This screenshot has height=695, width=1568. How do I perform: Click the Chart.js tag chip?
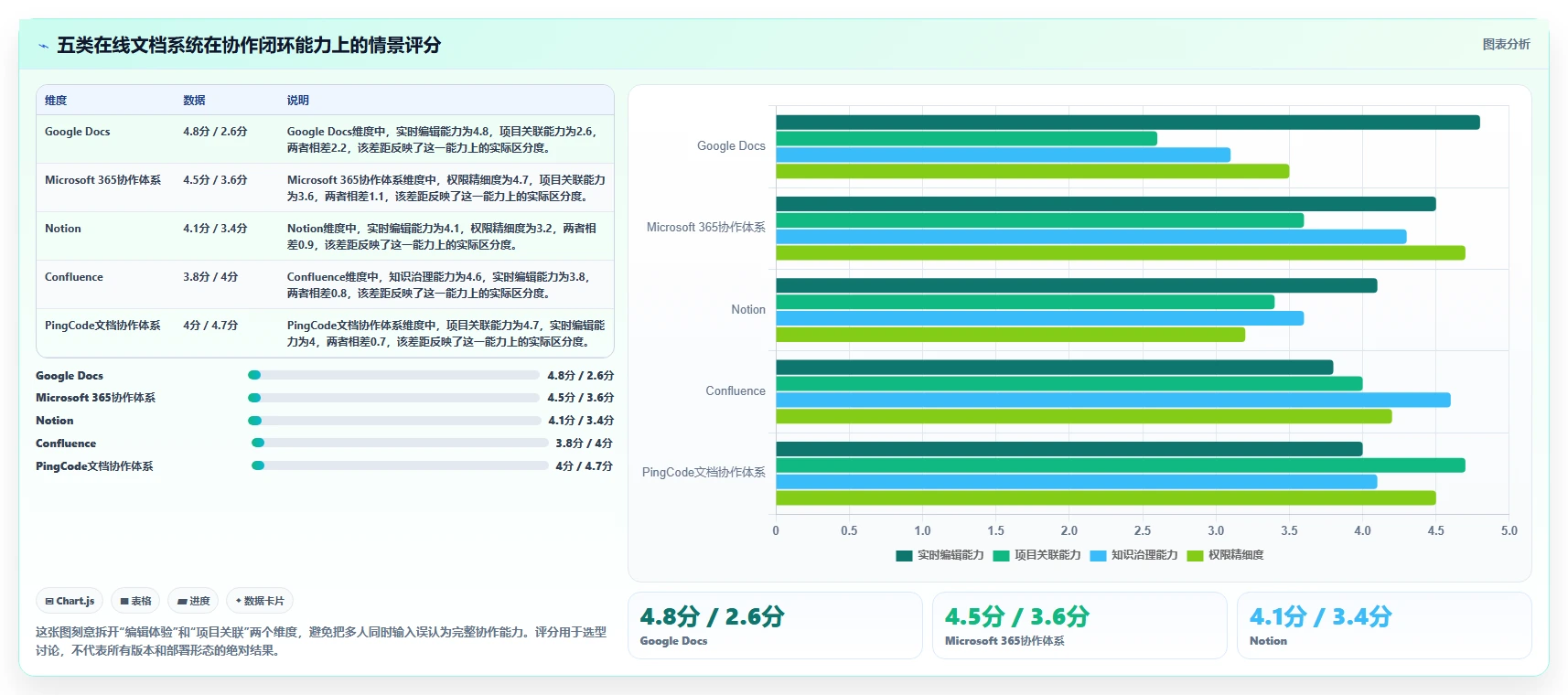[x=70, y=601]
